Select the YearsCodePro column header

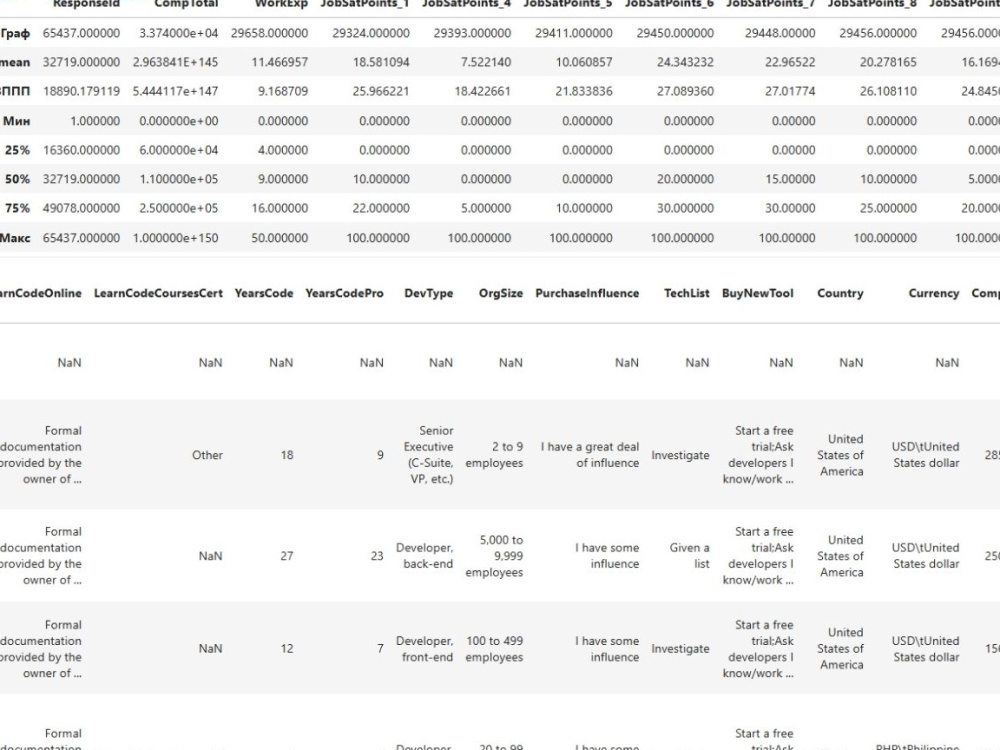pyautogui.click(x=344, y=293)
